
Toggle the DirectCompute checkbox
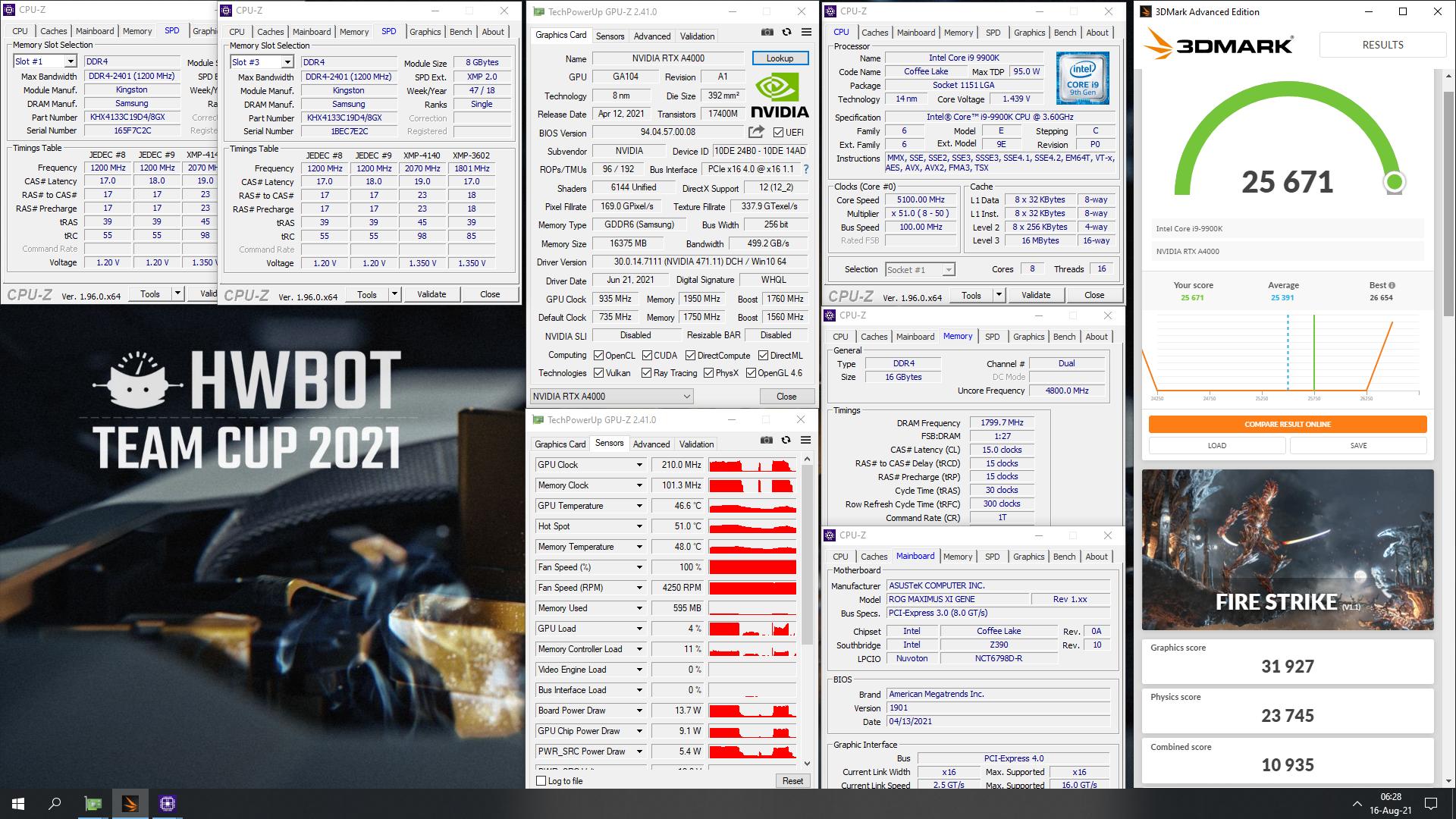(690, 356)
